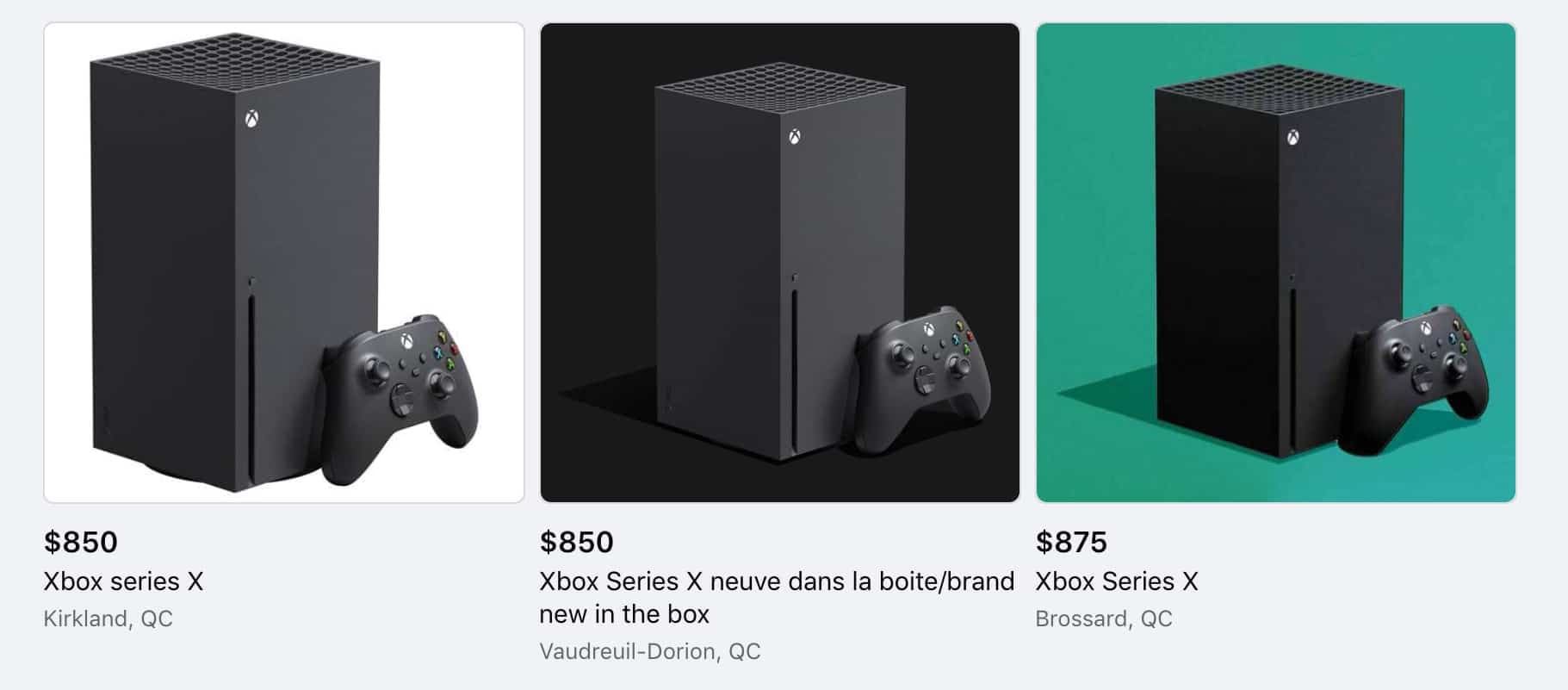This screenshot has height=690, width=1568.
Task: Select the rightmost 'Xbox Series X' title
Action: 1116,581
